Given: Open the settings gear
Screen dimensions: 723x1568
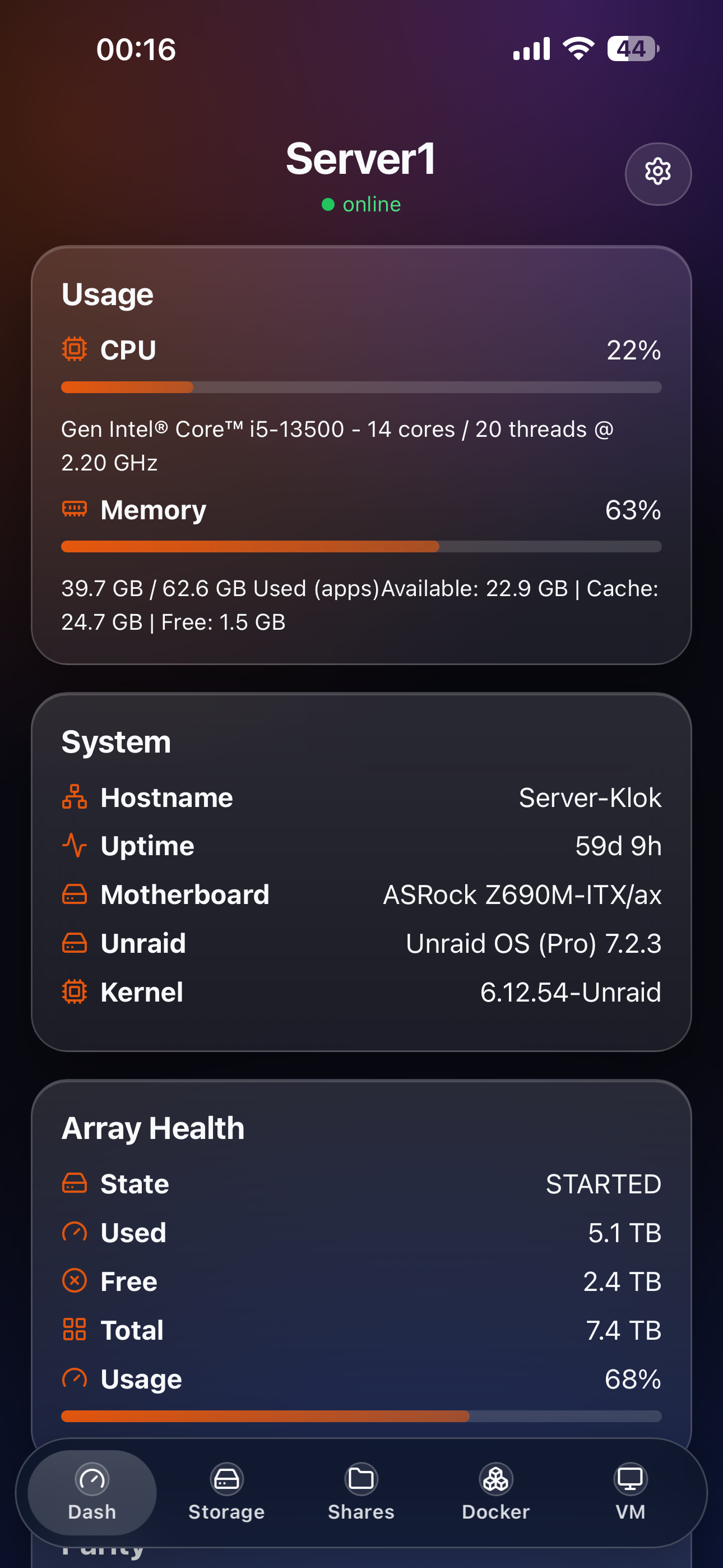Looking at the screenshot, I should coord(658,173).
